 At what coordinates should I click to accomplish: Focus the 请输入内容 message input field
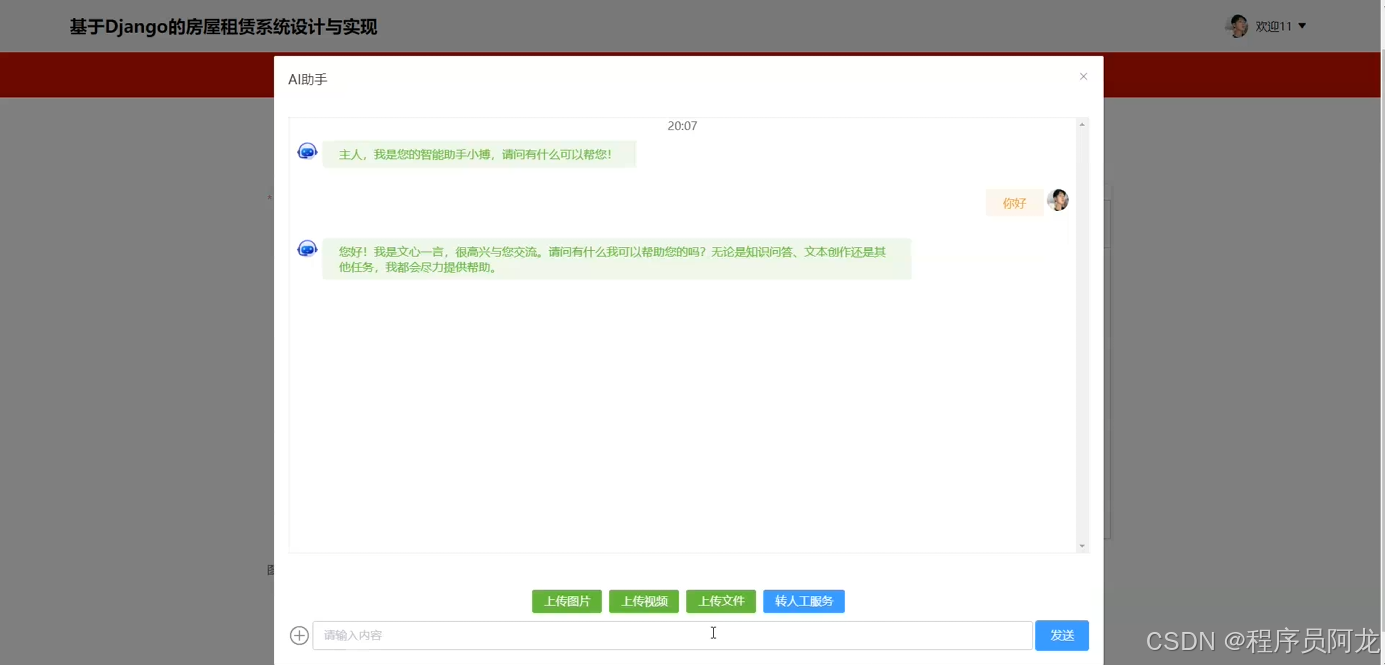coord(672,635)
